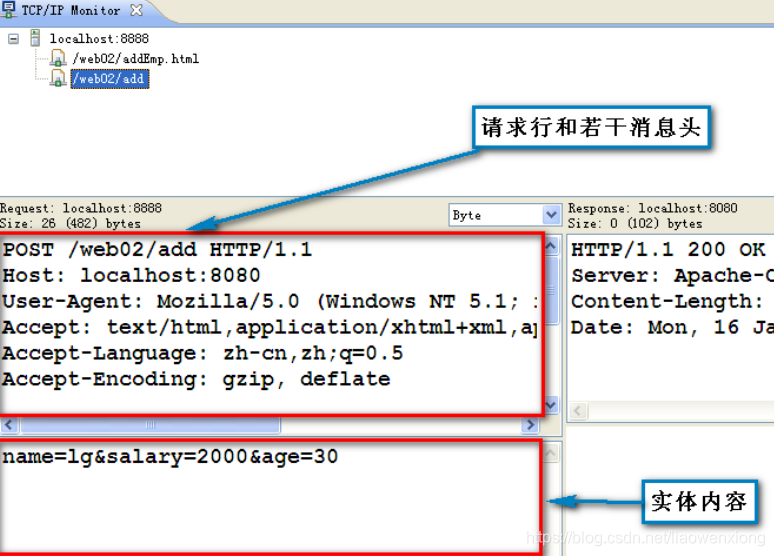Screen dimensions: 774x556
Task: Click the localhost:8888 server icon
Action: pos(36,38)
